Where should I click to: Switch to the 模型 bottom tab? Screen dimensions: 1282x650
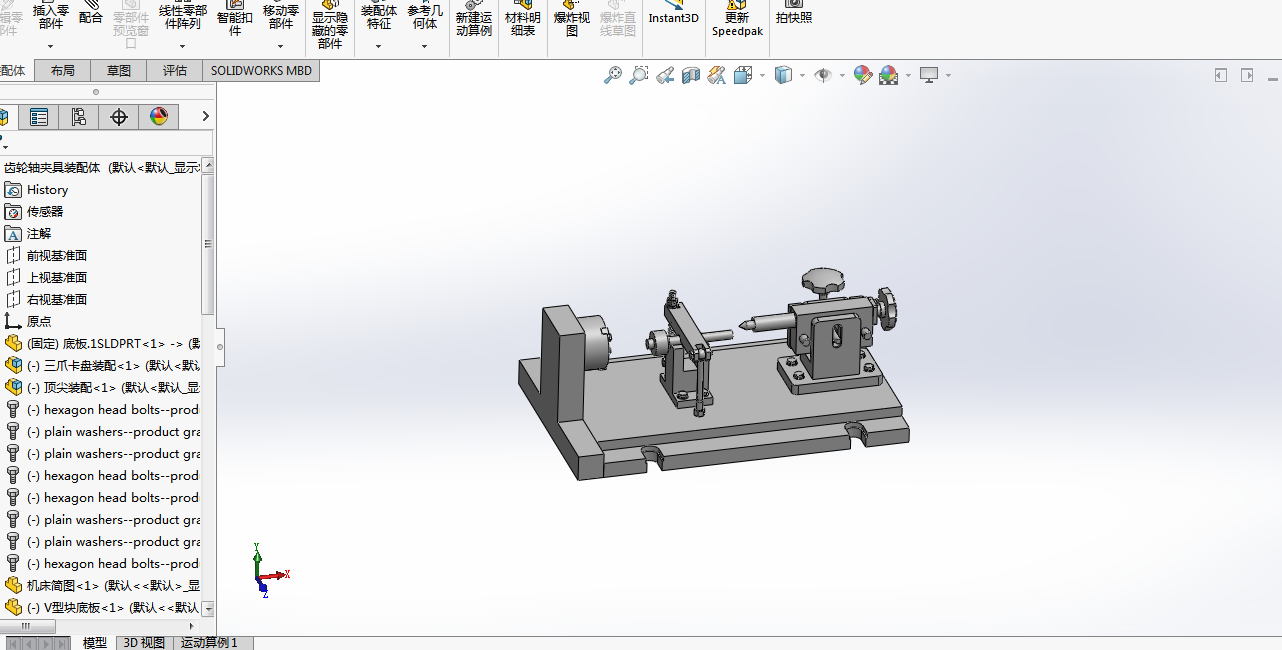coord(94,643)
